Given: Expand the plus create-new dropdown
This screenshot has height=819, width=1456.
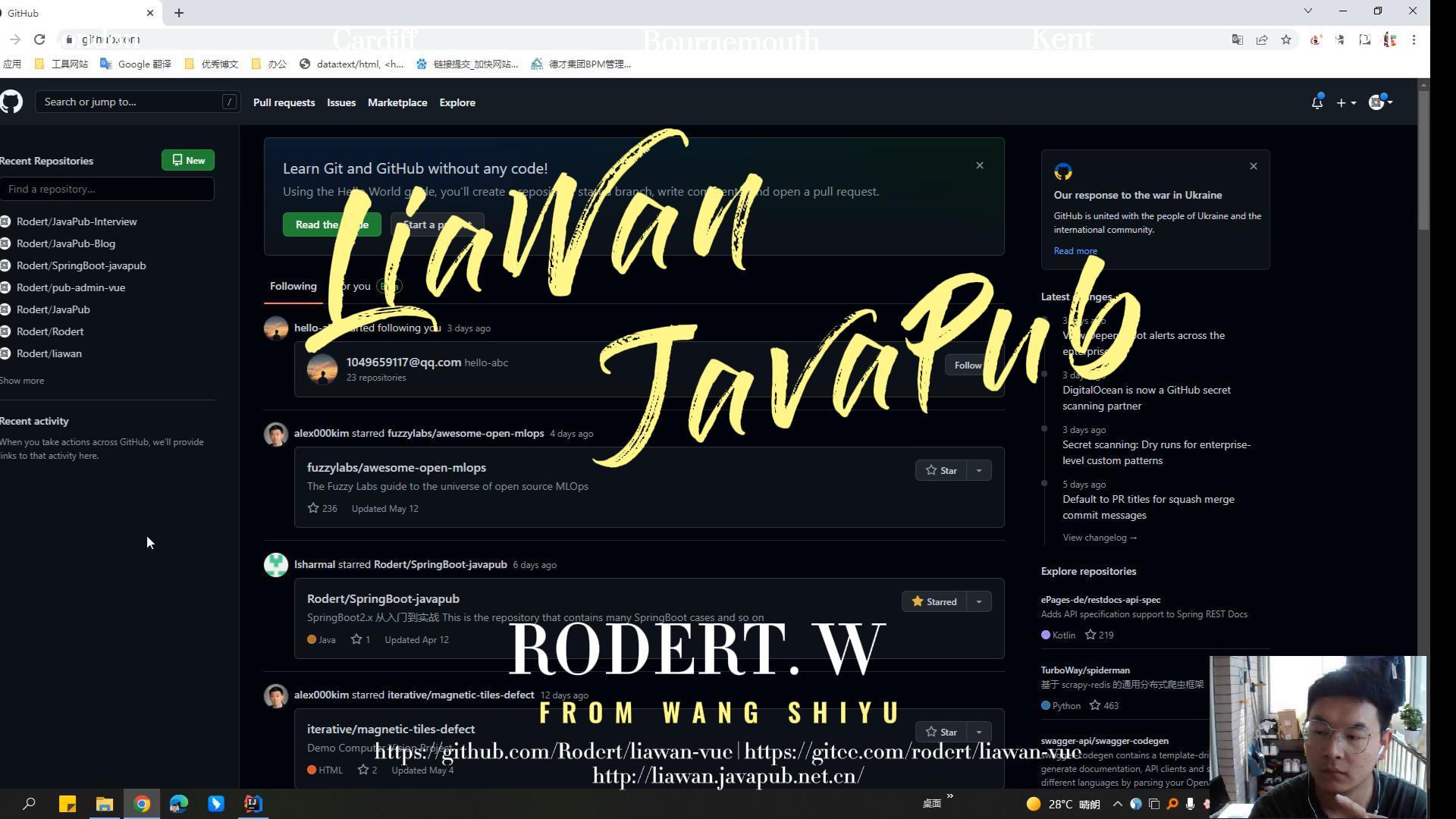Looking at the screenshot, I should [1346, 103].
